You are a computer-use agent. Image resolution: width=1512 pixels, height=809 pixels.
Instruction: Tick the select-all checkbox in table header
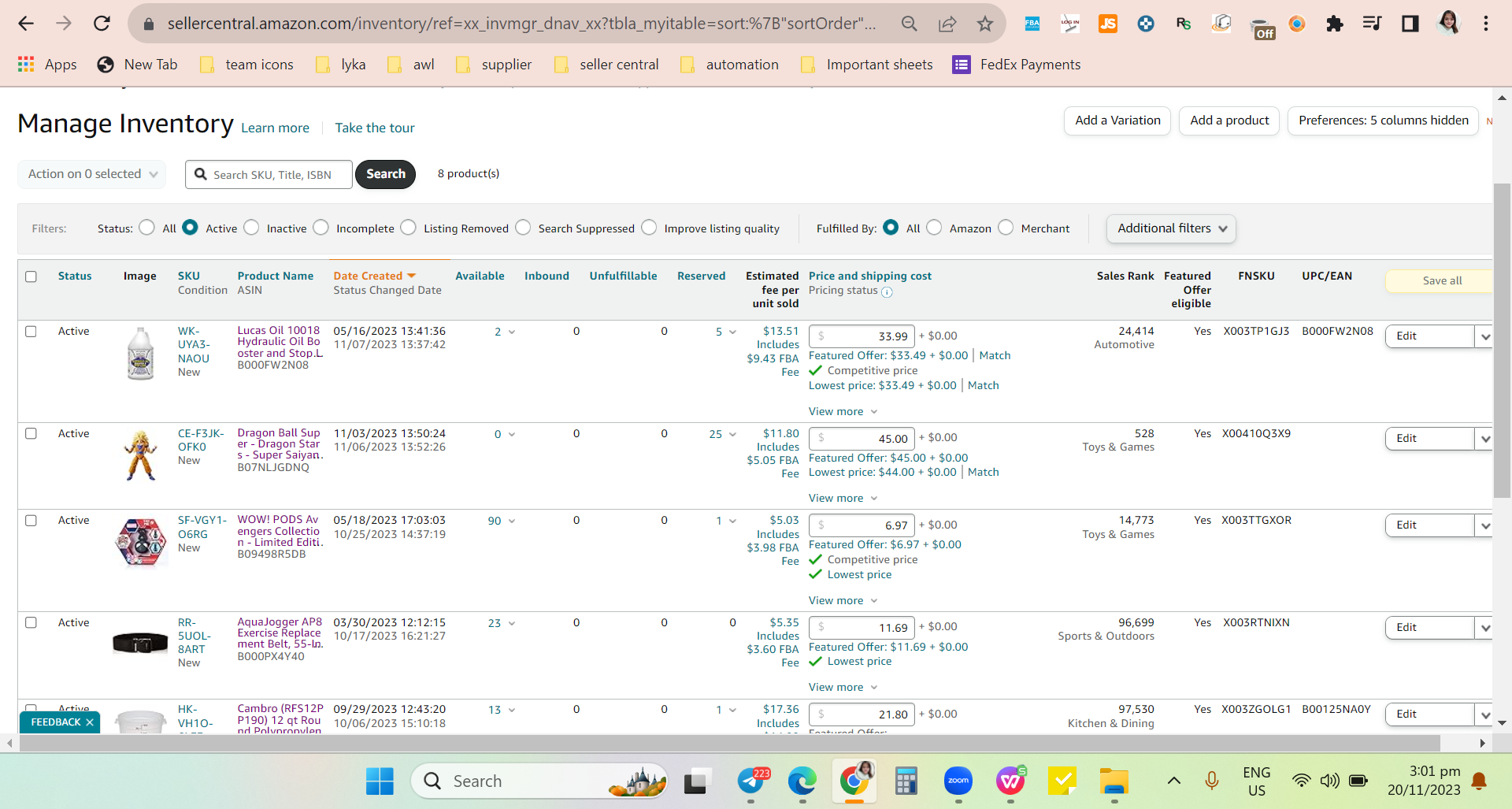click(31, 276)
